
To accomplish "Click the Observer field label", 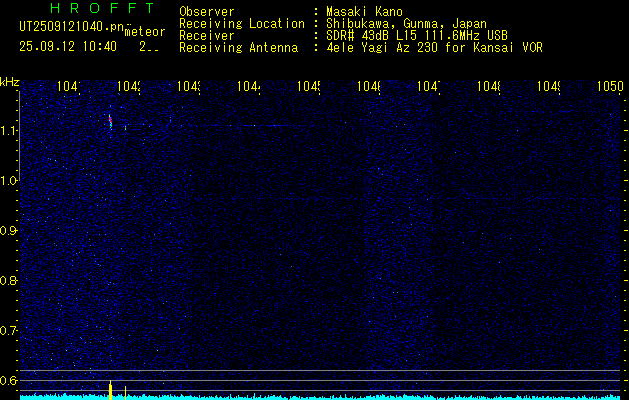I will pos(207,11).
